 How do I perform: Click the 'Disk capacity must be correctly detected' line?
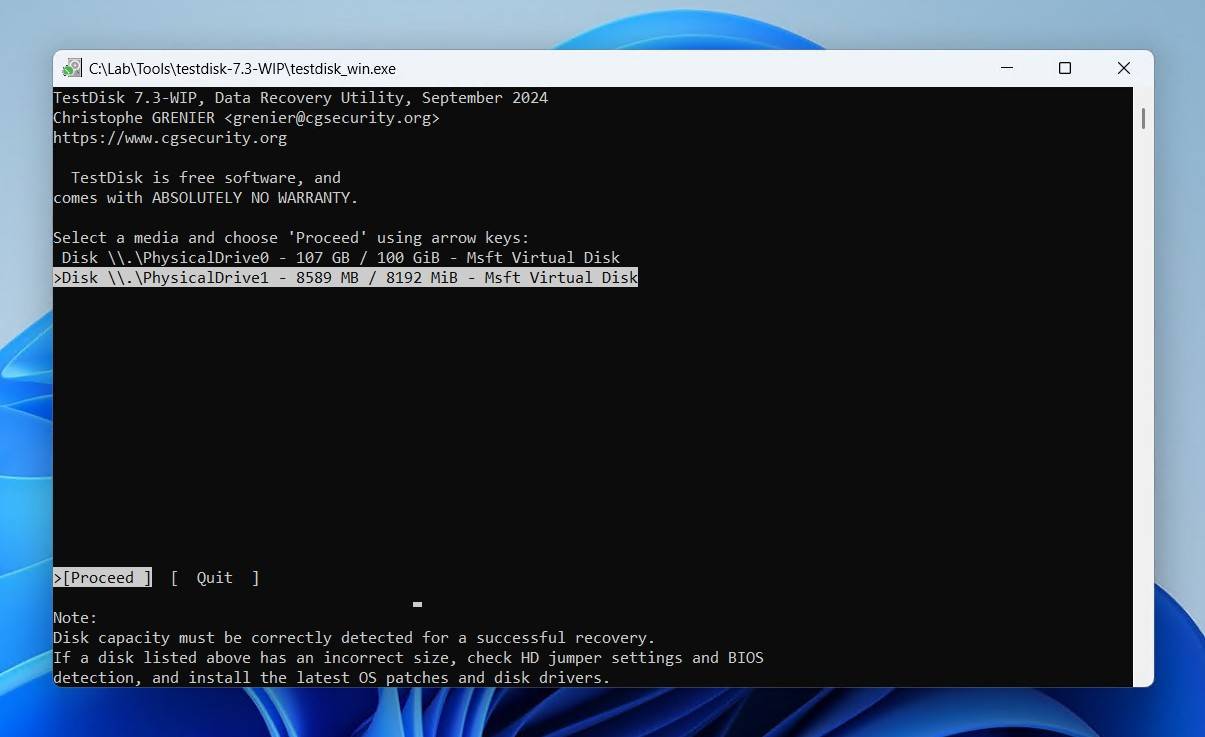tap(354, 638)
